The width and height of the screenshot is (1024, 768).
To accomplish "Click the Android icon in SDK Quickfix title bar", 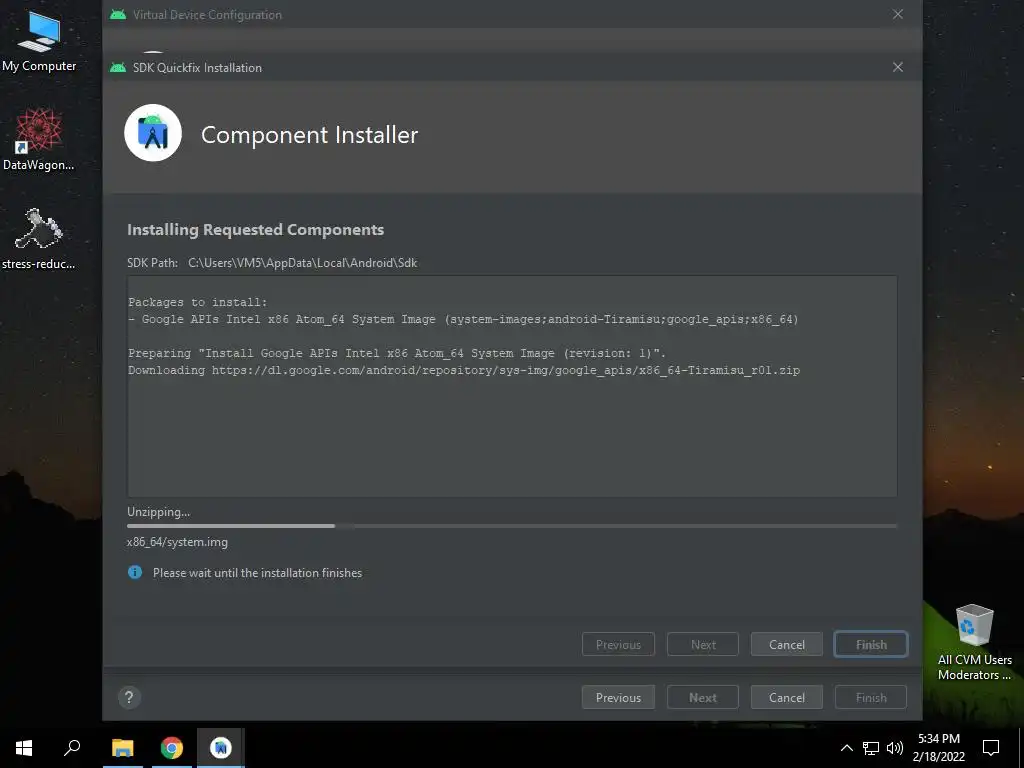I will point(118,67).
